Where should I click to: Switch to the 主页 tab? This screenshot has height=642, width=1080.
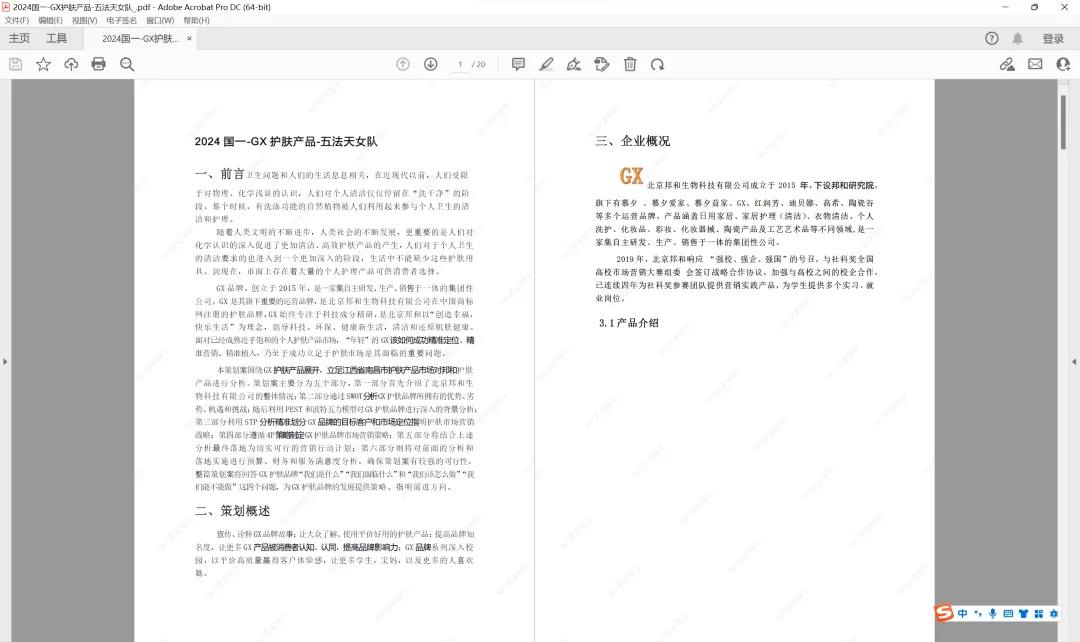20,38
